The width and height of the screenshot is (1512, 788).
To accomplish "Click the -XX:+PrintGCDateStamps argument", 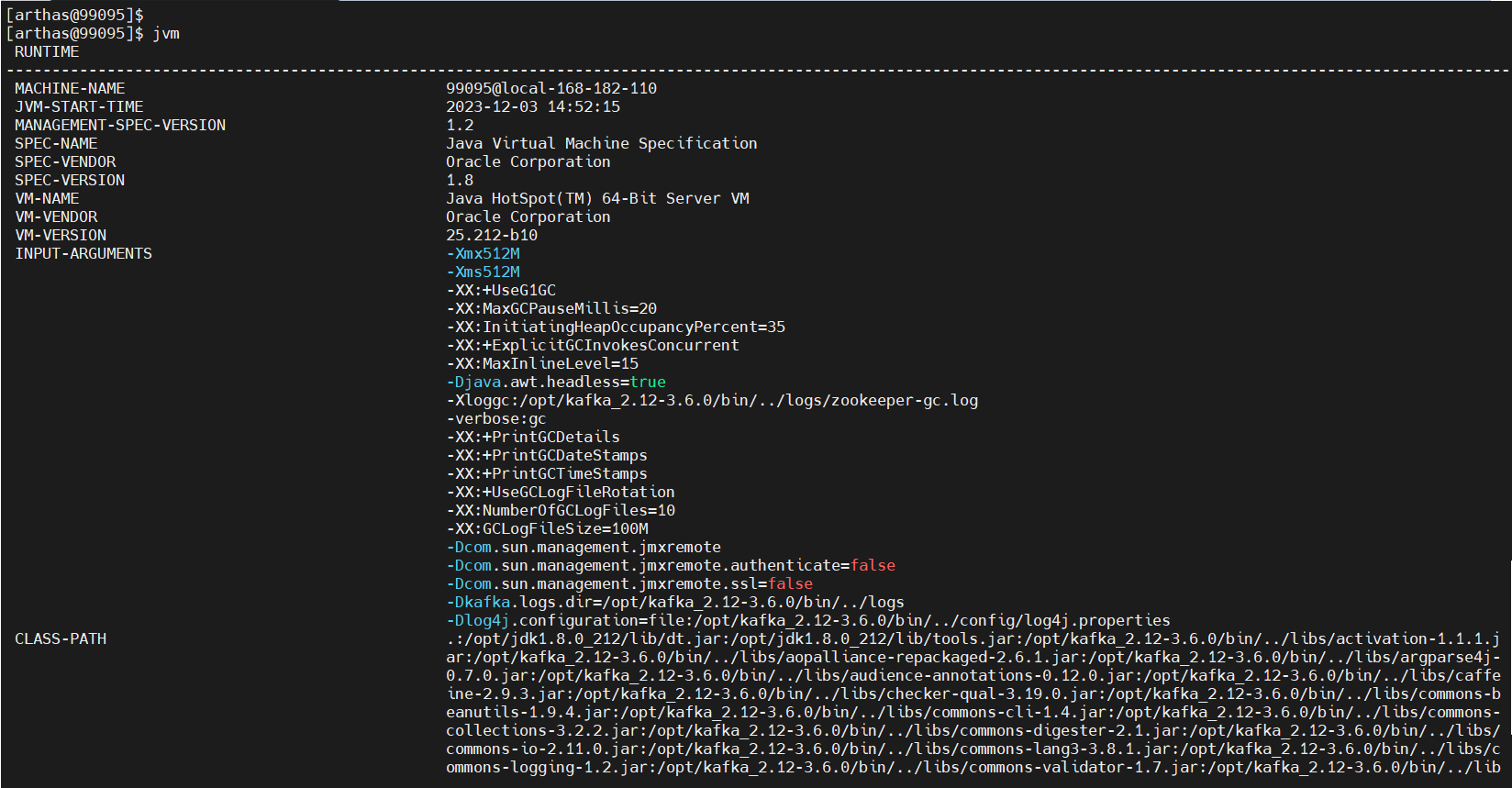I will click(547, 456).
